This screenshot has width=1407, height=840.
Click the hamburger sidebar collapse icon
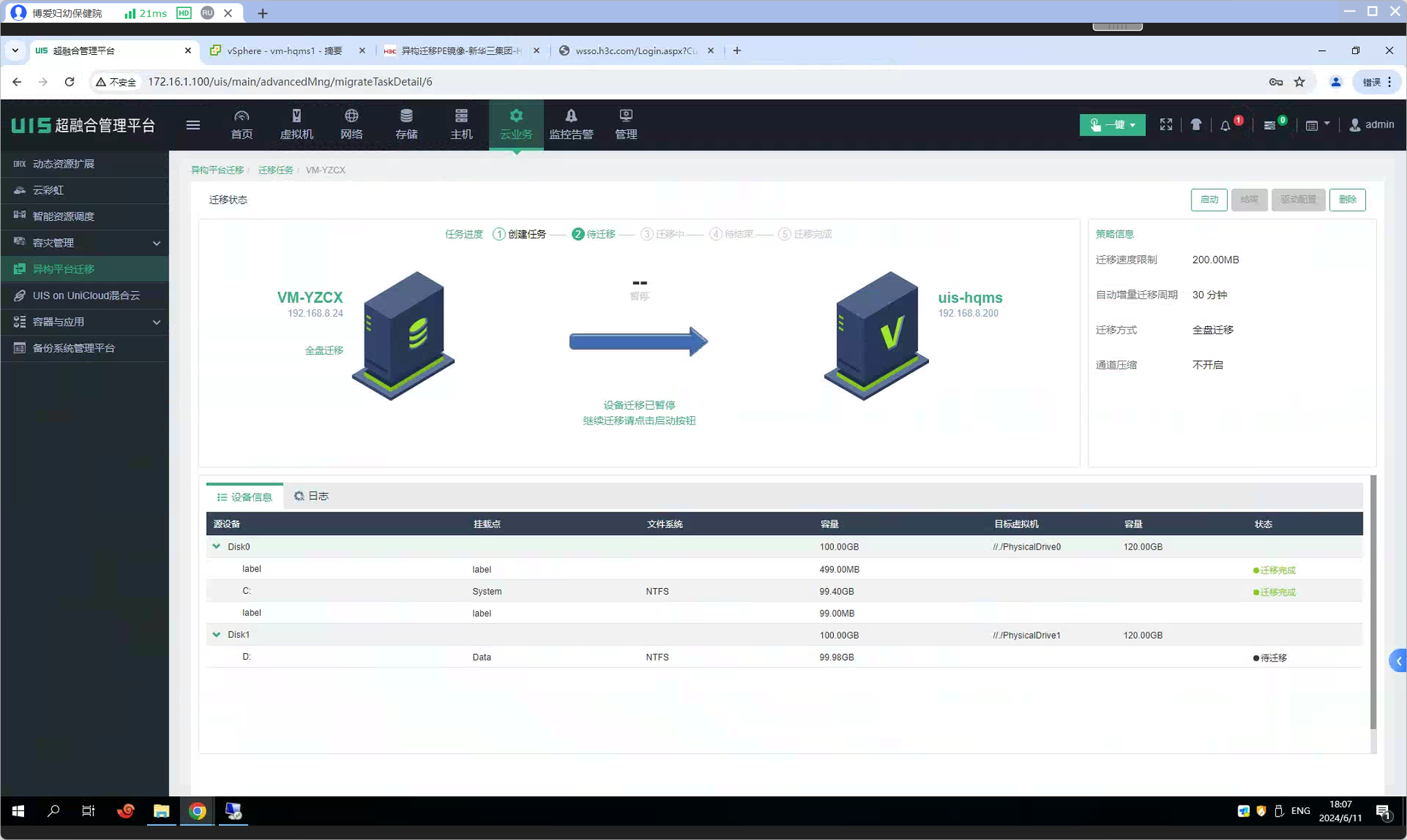(193, 124)
